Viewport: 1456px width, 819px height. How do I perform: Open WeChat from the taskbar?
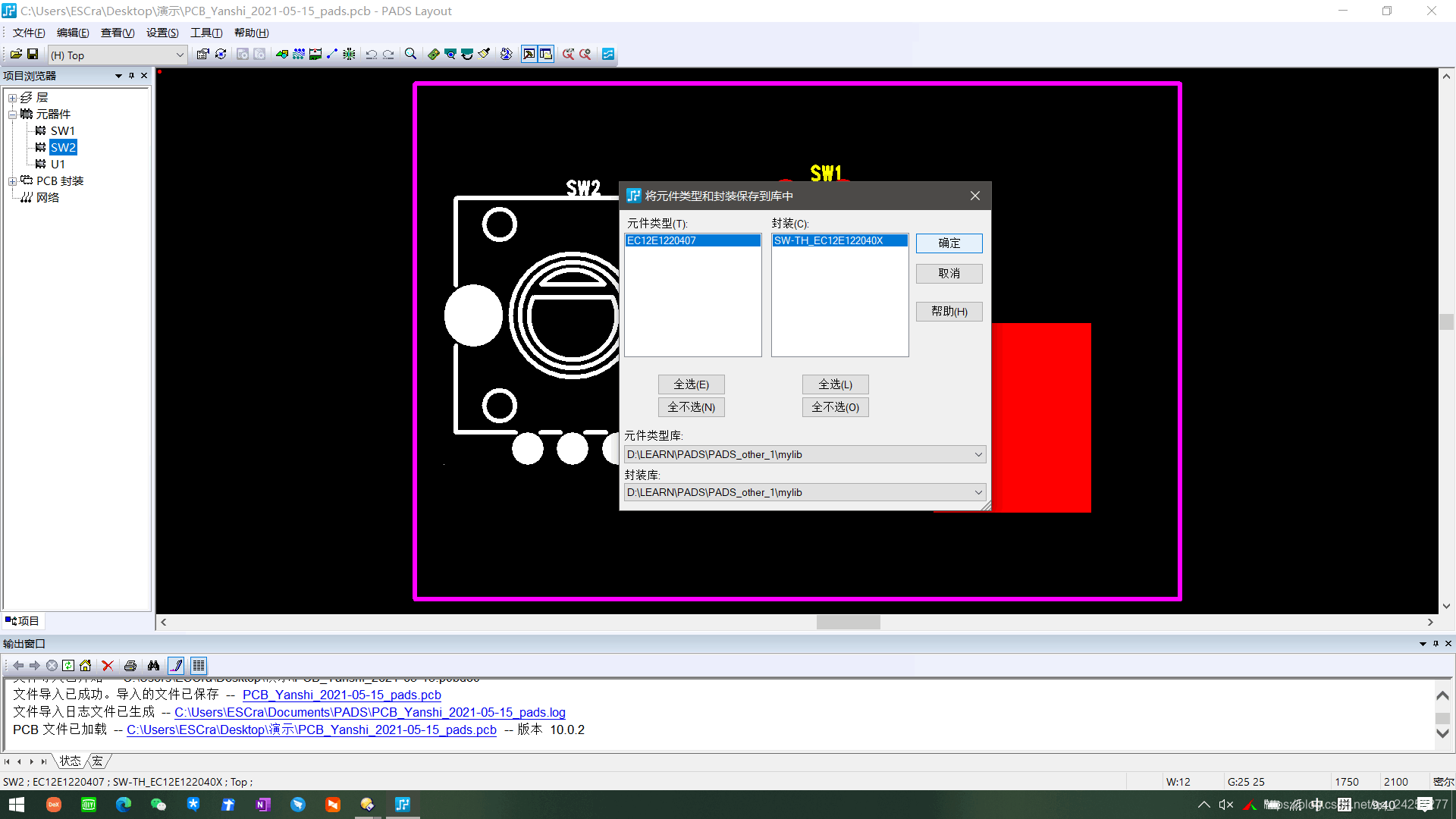(x=158, y=805)
